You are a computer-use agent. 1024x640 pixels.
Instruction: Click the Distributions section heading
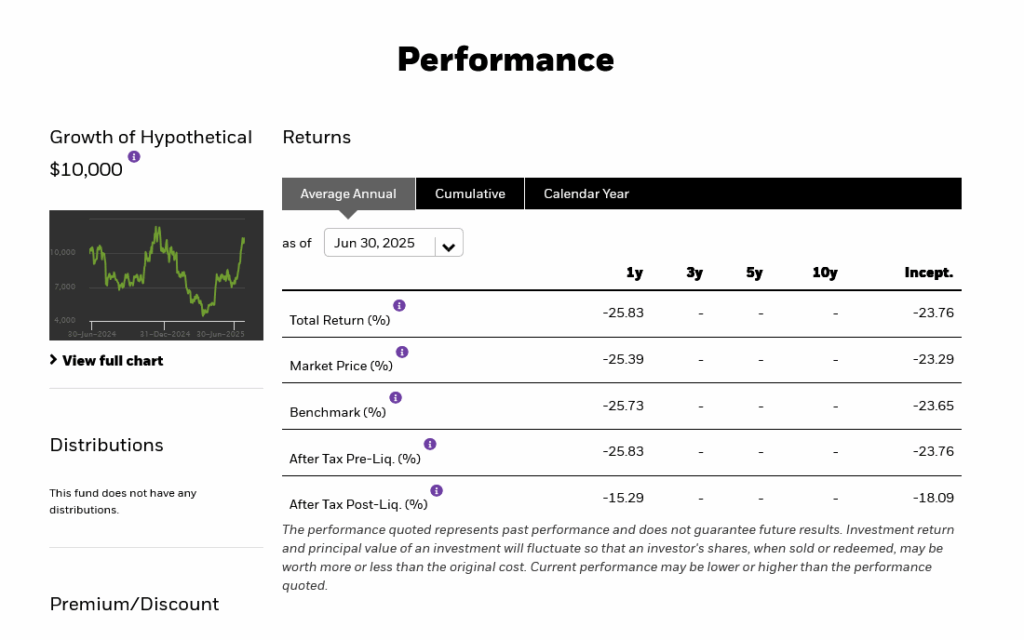click(x=106, y=445)
